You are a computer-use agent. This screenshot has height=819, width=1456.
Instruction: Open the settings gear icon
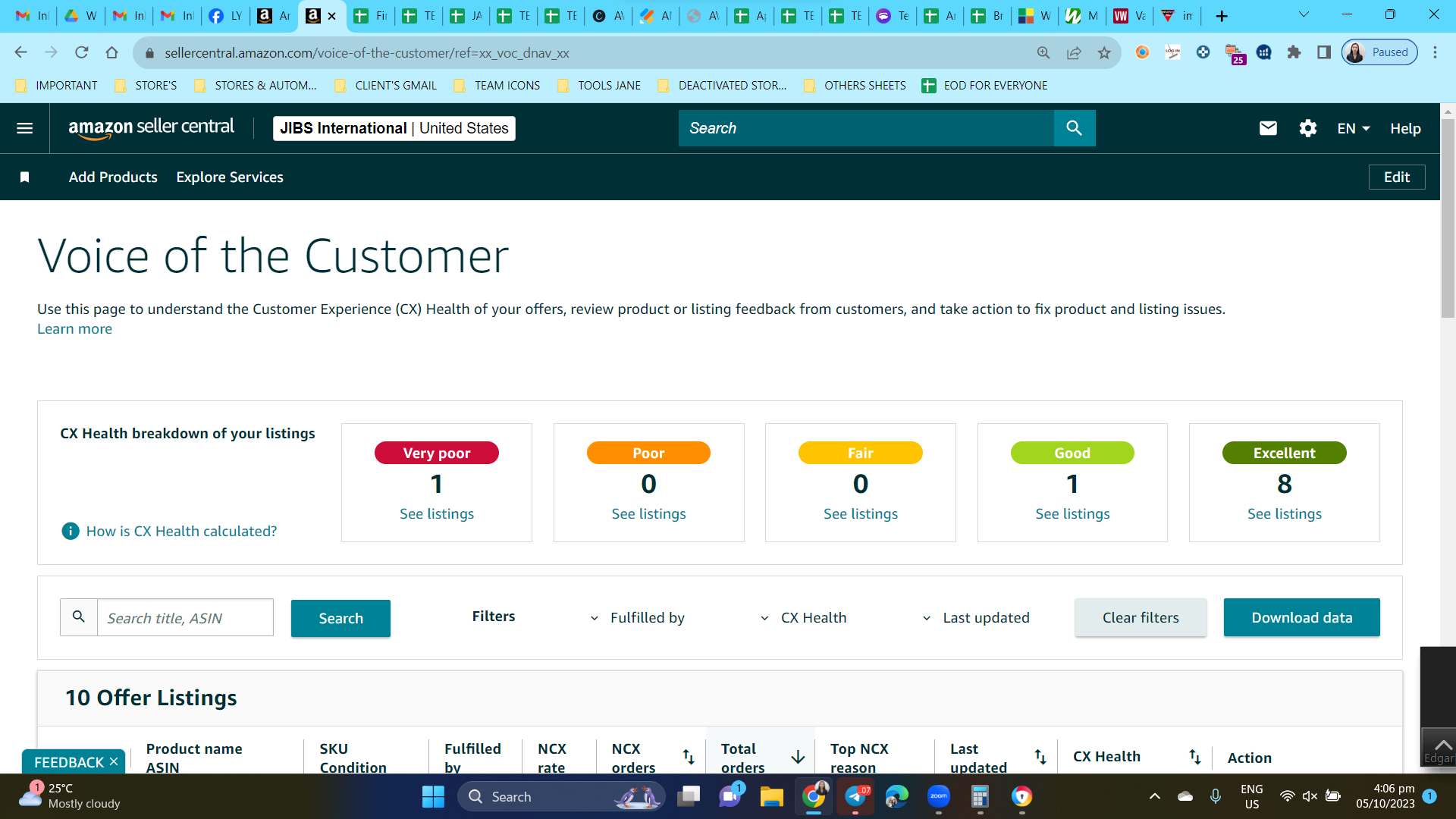pos(1307,128)
